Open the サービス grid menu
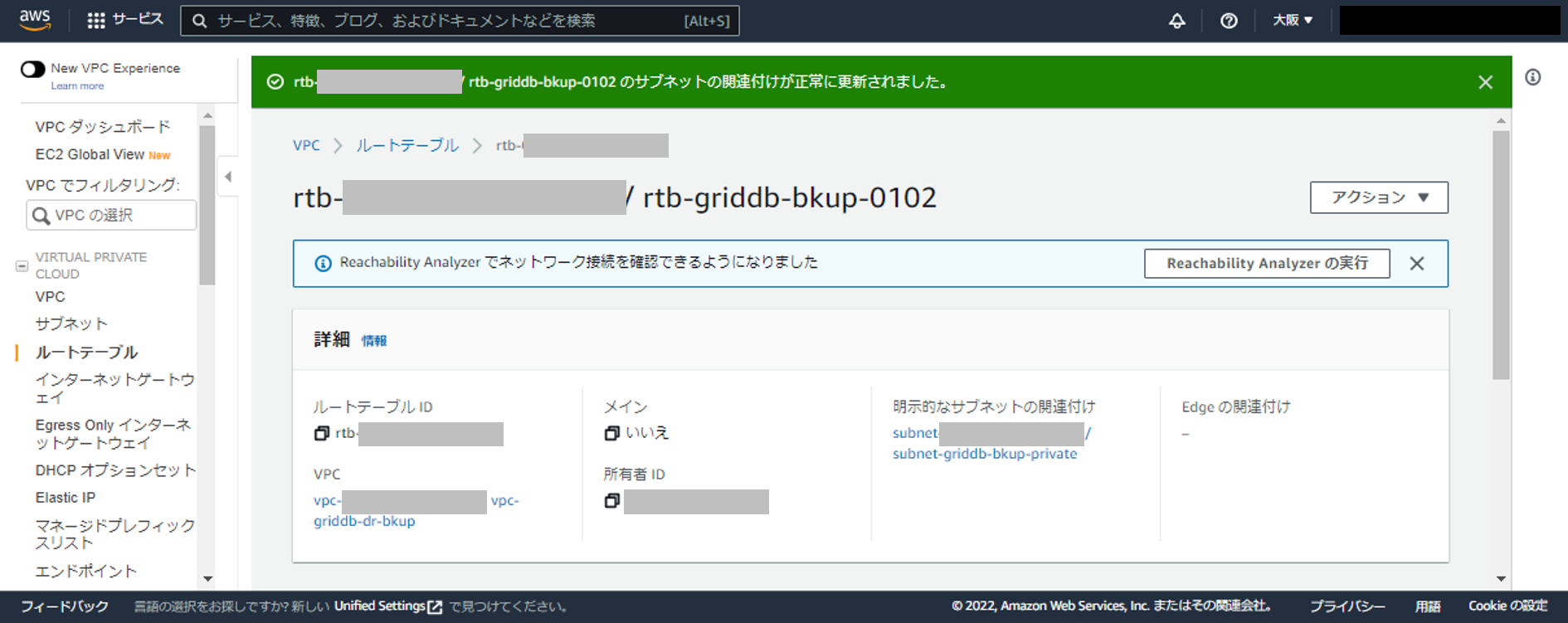 point(125,20)
